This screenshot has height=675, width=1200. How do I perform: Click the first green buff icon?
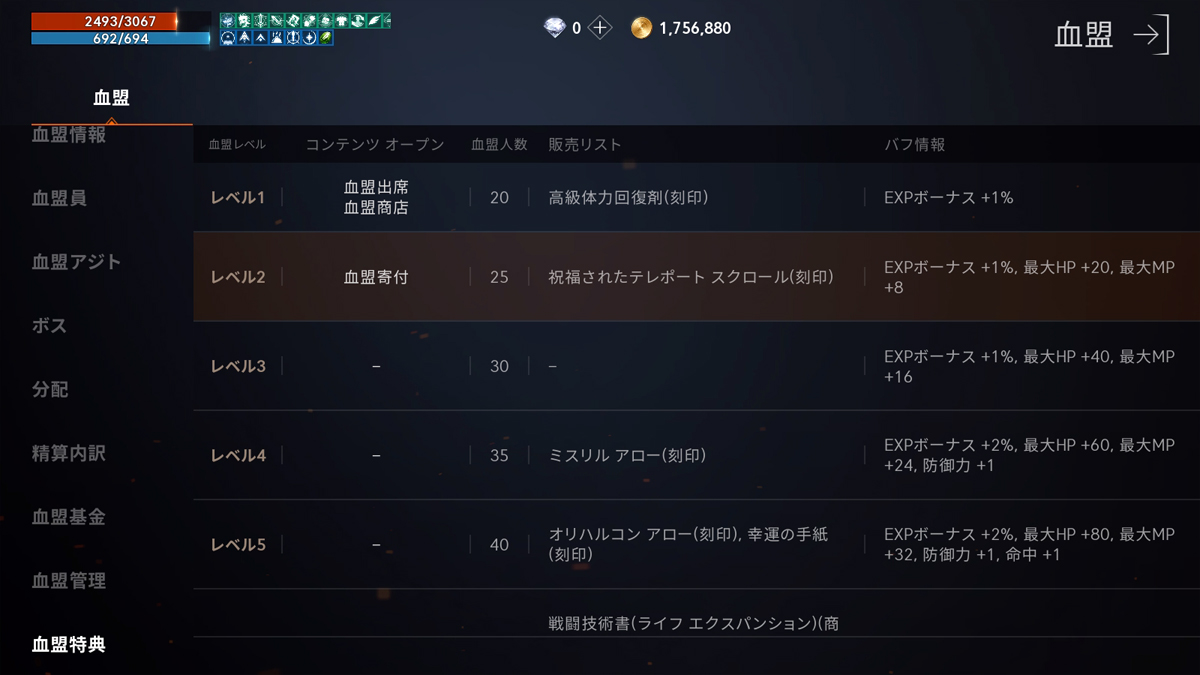pos(227,20)
